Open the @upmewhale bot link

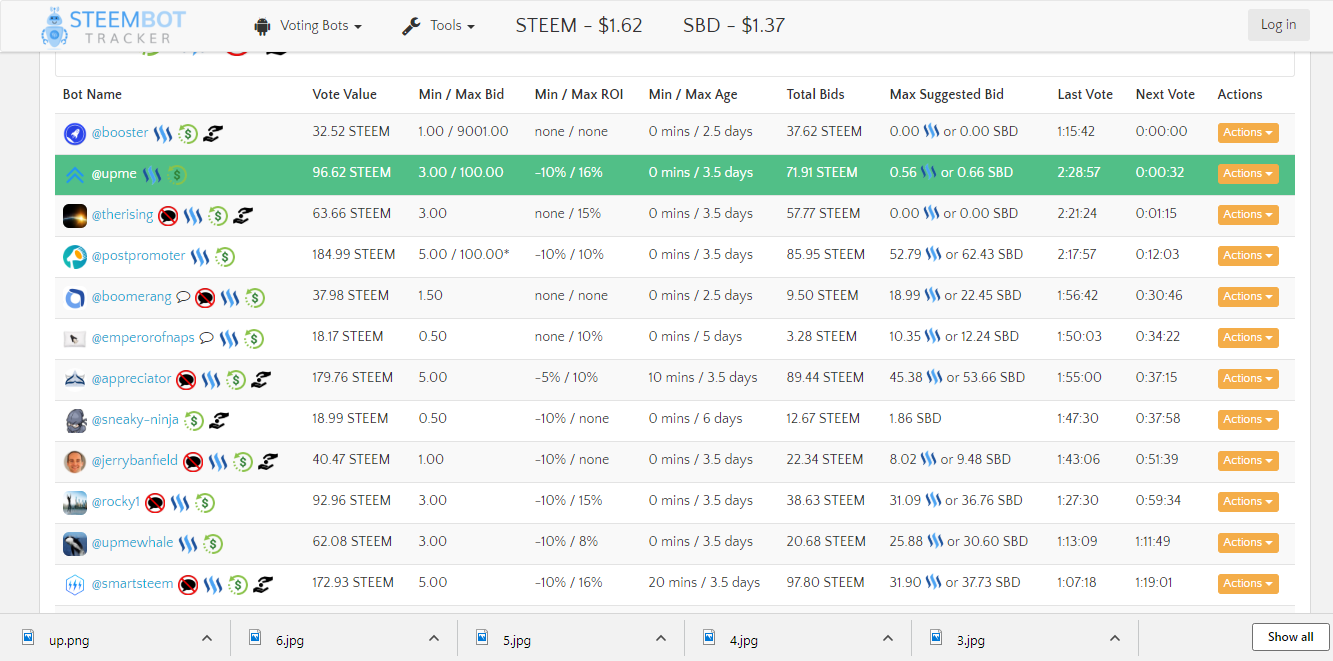132,542
